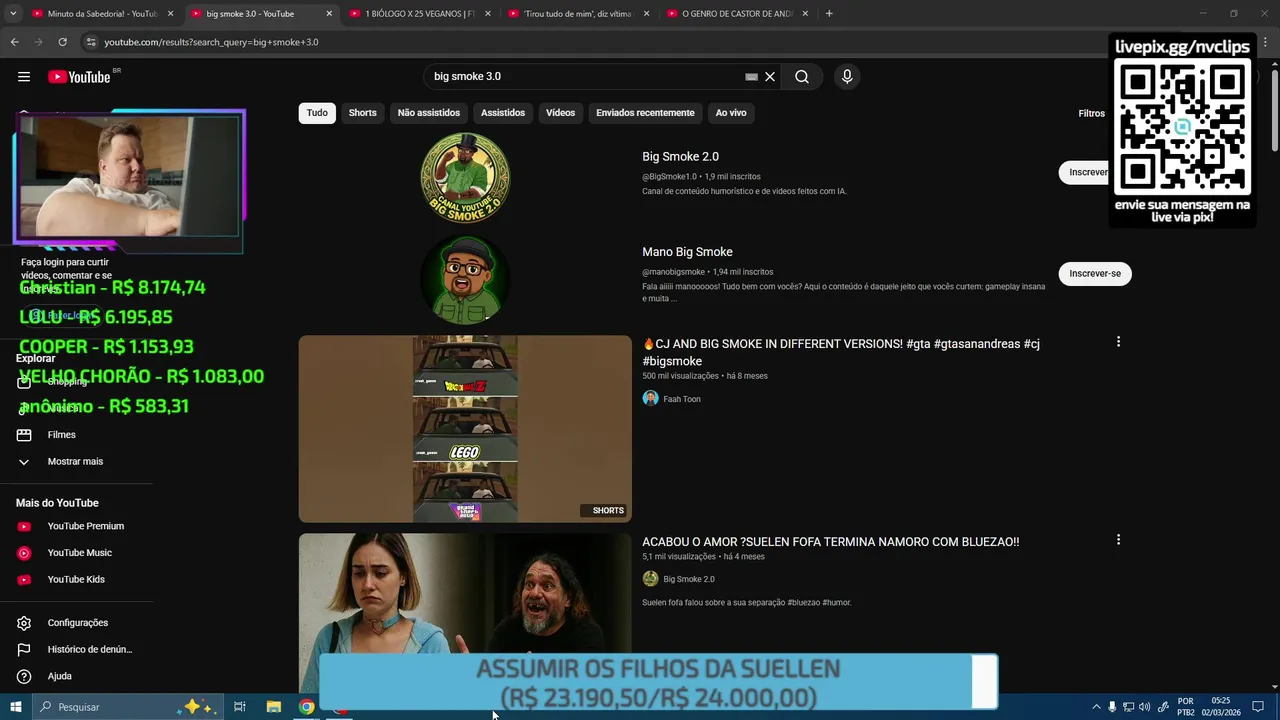Open Chrome from the taskbar

pos(306,707)
